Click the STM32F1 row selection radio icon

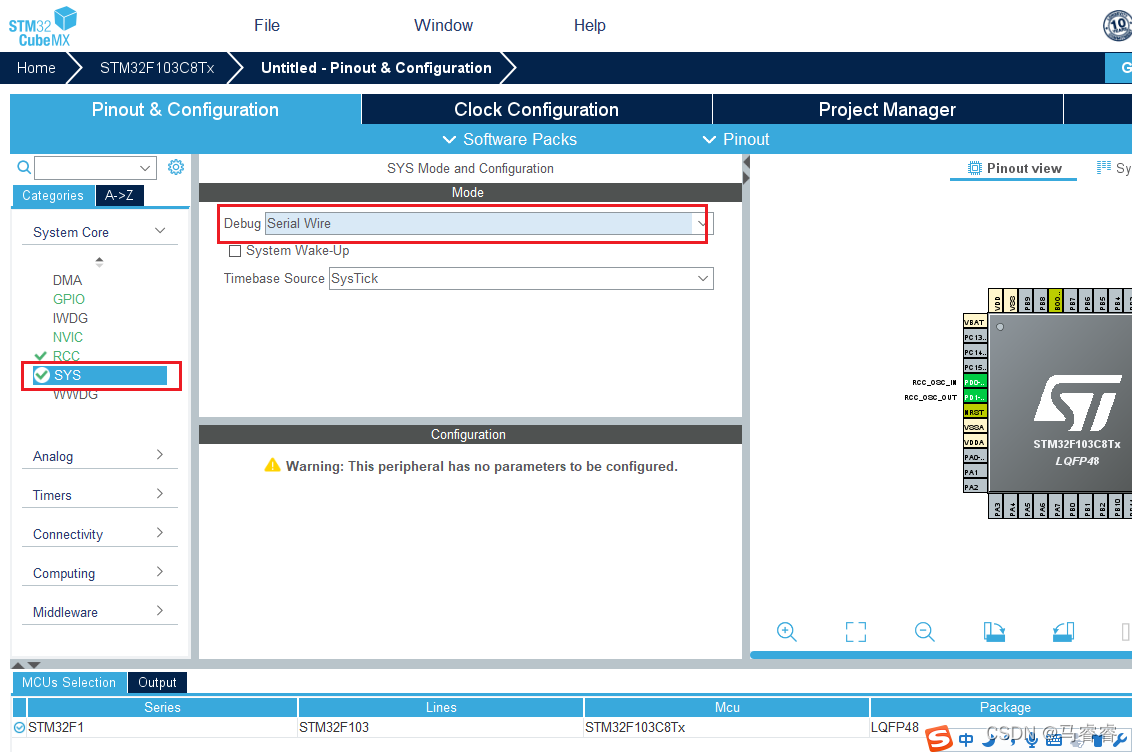[x=19, y=727]
